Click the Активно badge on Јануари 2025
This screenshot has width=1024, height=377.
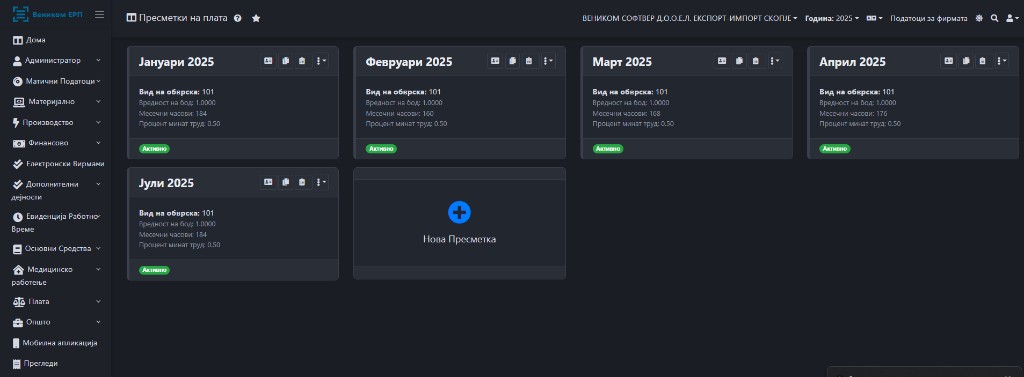coord(155,148)
